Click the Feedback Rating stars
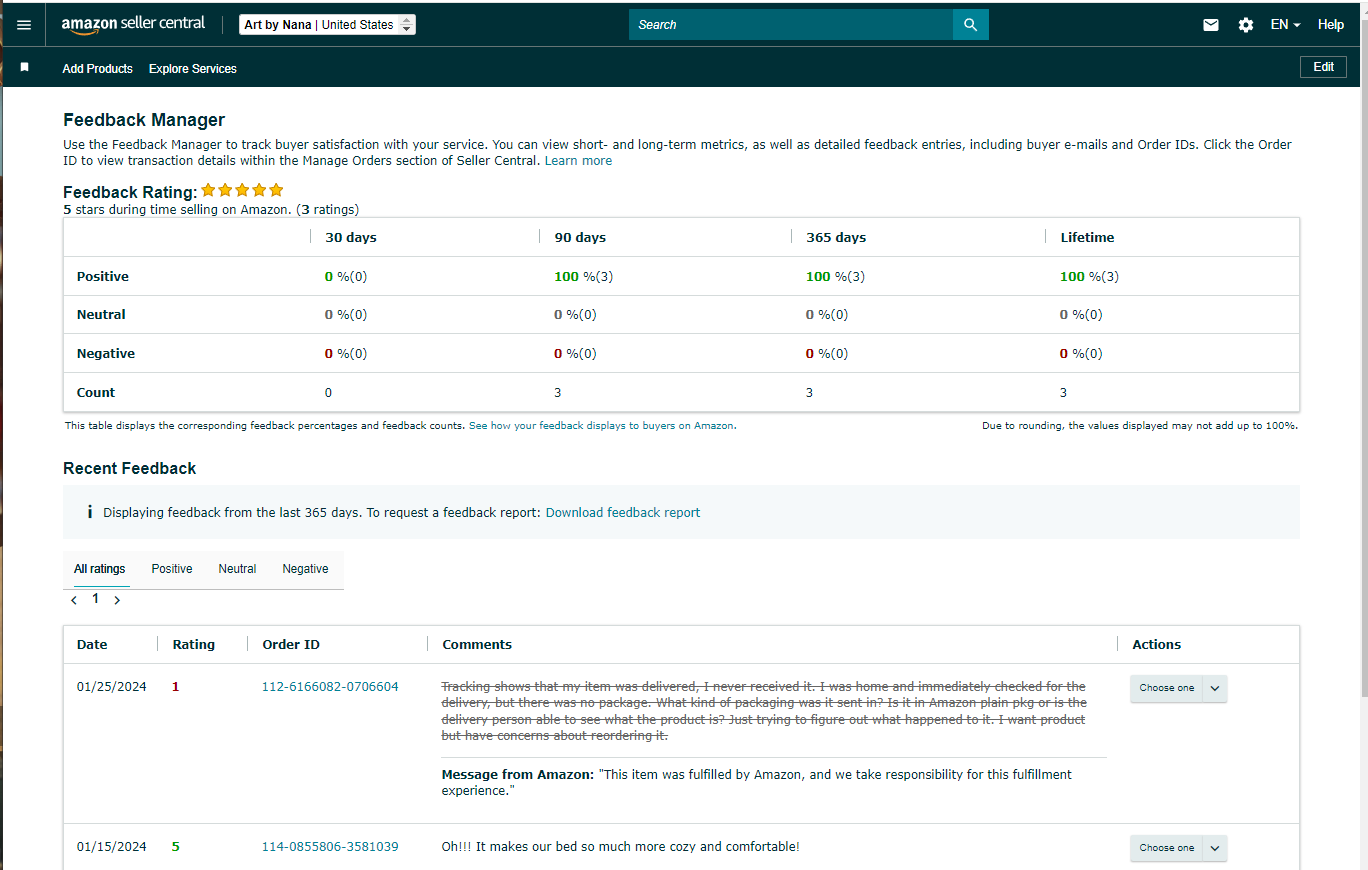Viewport: 1368px width, 870px height. tap(242, 190)
